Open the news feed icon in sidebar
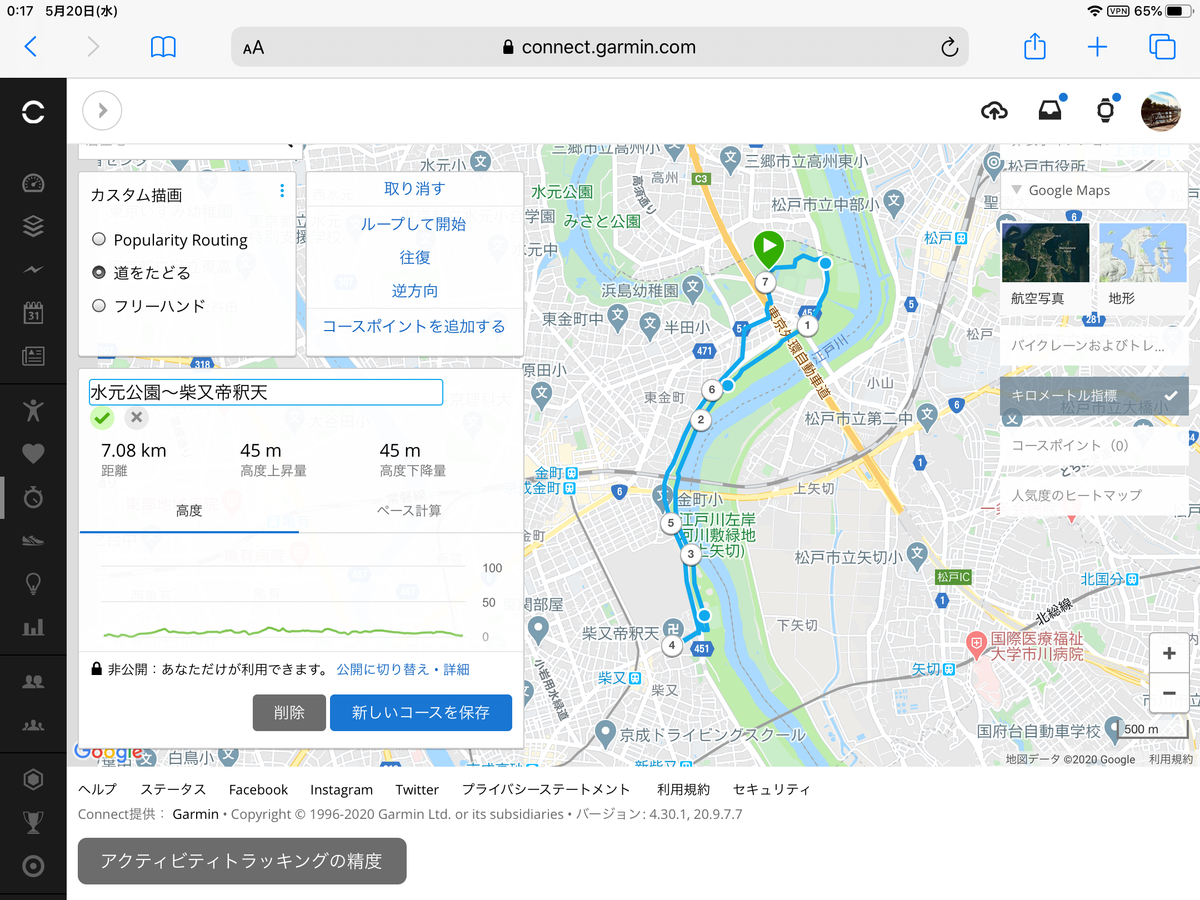Viewport: 1200px width, 900px height. click(33, 356)
